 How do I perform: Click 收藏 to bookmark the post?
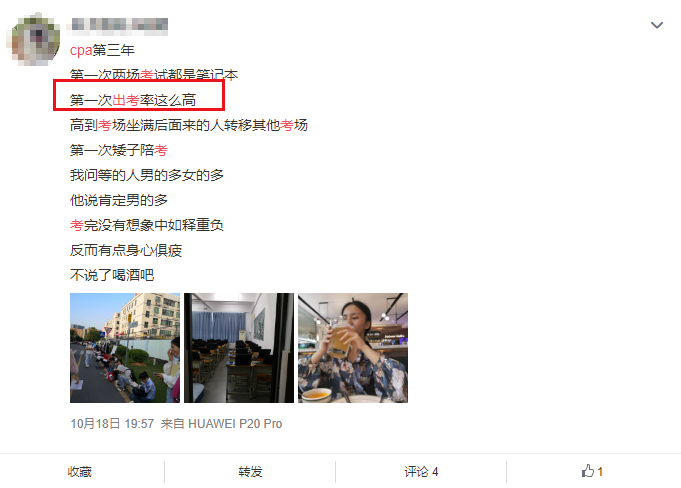pos(80,472)
